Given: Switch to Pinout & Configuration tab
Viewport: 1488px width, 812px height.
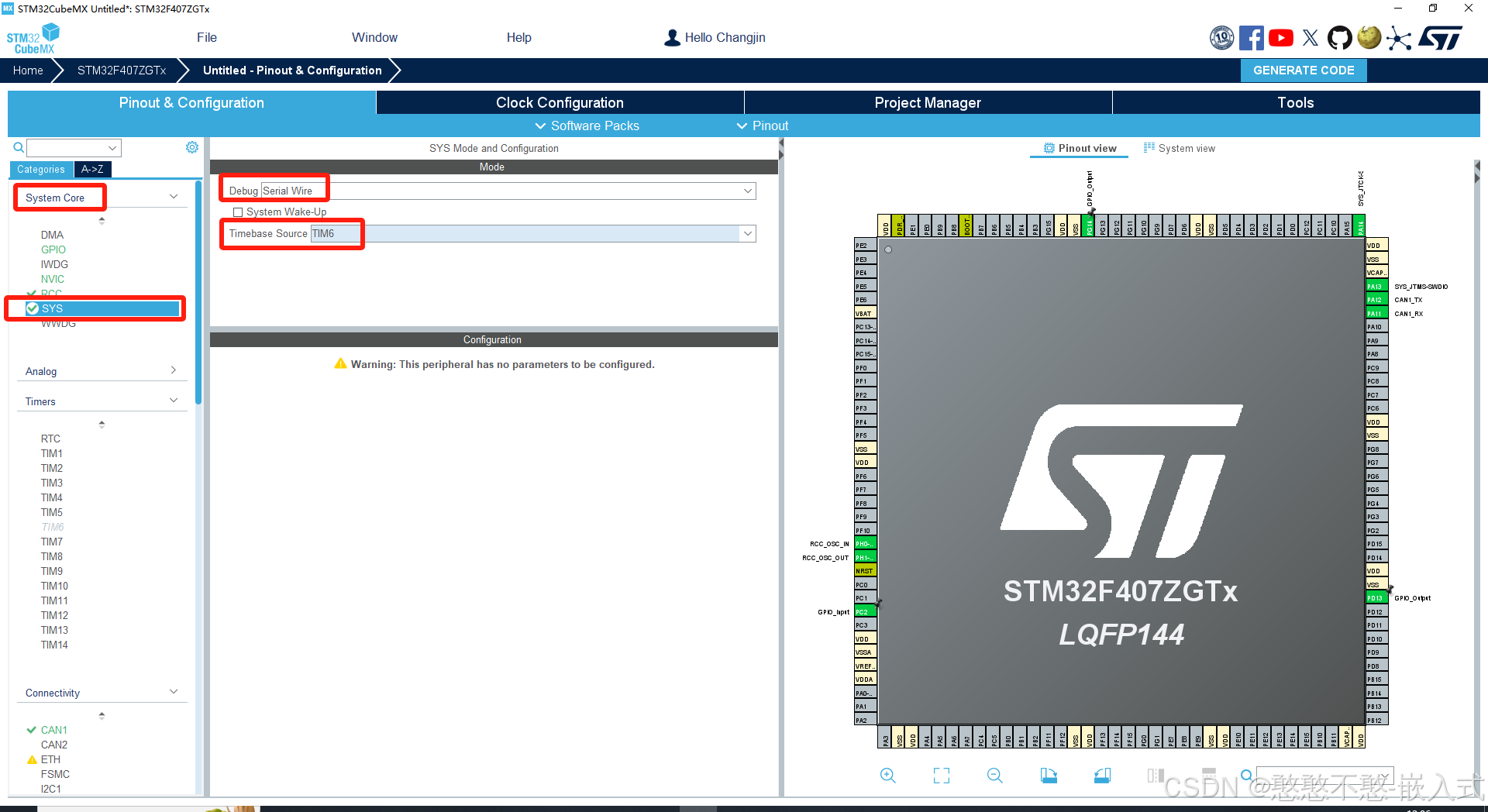Looking at the screenshot, I should click(x=191, y=102).
